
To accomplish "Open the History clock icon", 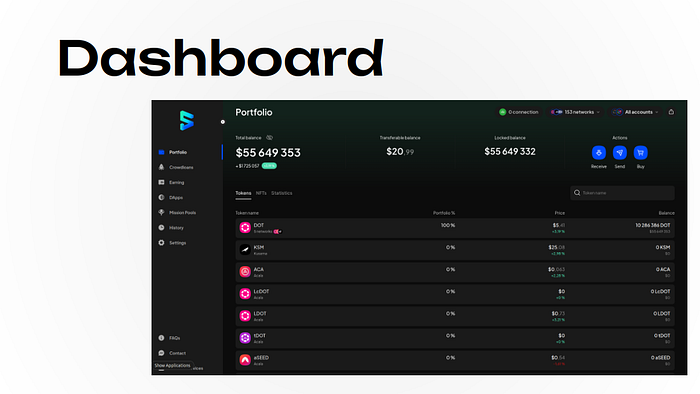I will 161,228.
